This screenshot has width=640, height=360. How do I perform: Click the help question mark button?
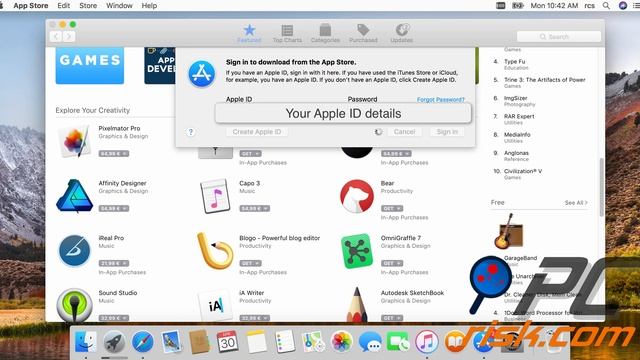tap(191, 132)
